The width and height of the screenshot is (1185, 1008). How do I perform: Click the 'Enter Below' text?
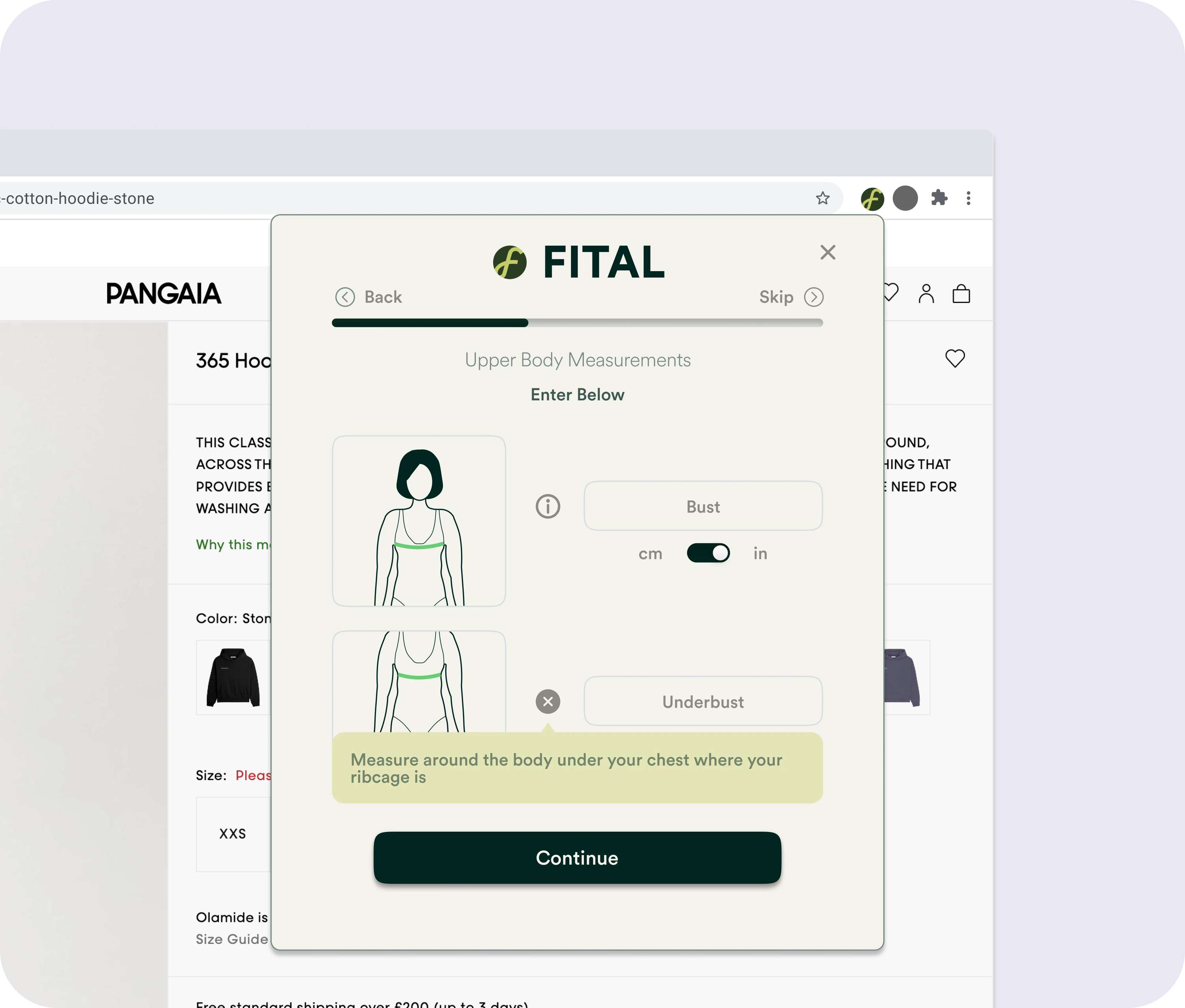click(577, 395)
